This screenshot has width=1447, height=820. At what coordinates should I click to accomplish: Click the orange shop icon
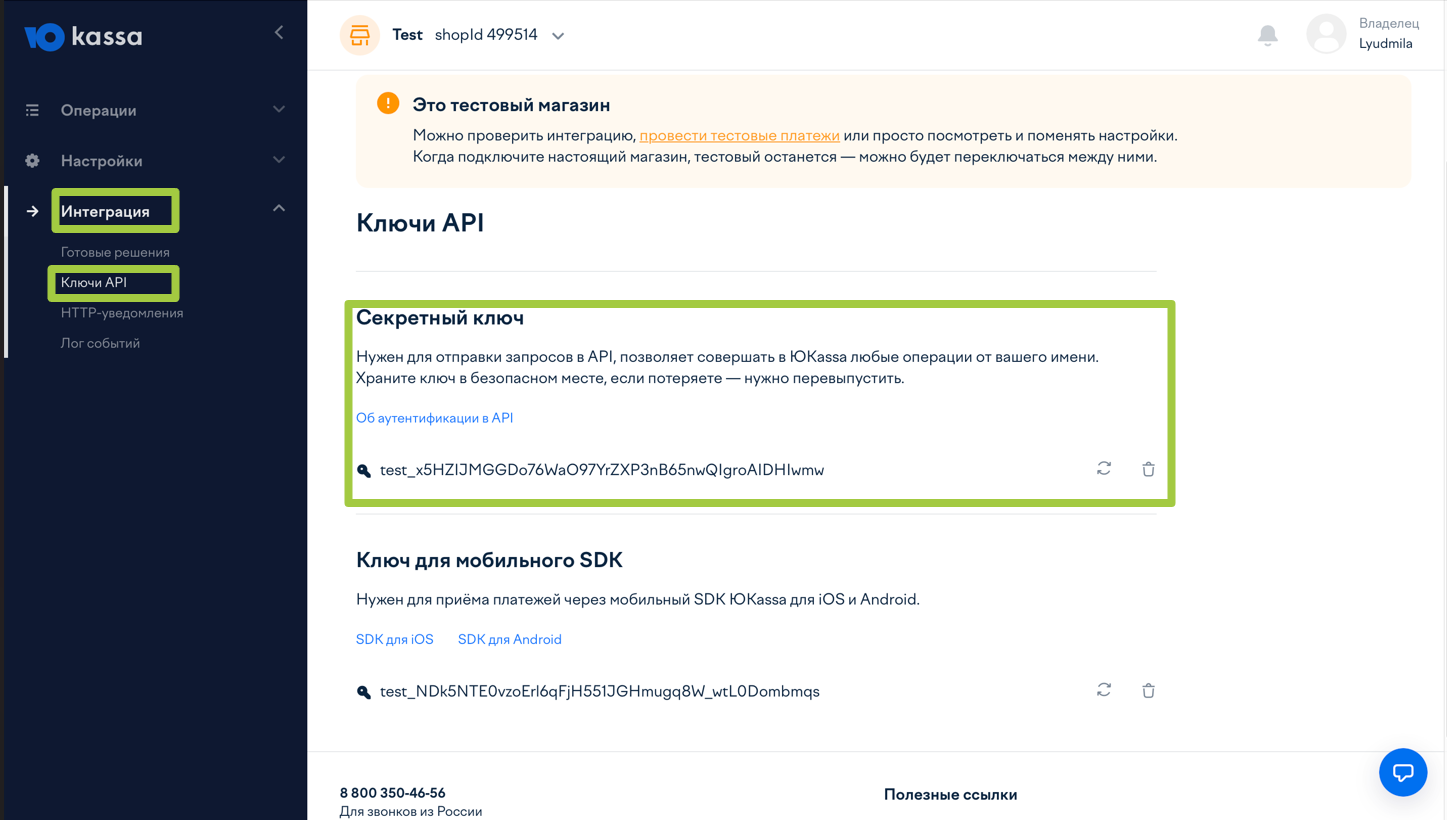point(360,35)
